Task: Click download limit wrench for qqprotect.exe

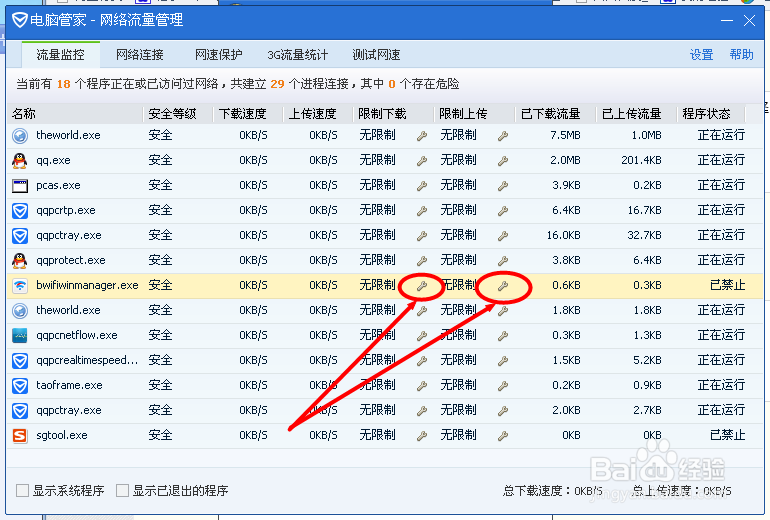Action: (x=422, y=261)
